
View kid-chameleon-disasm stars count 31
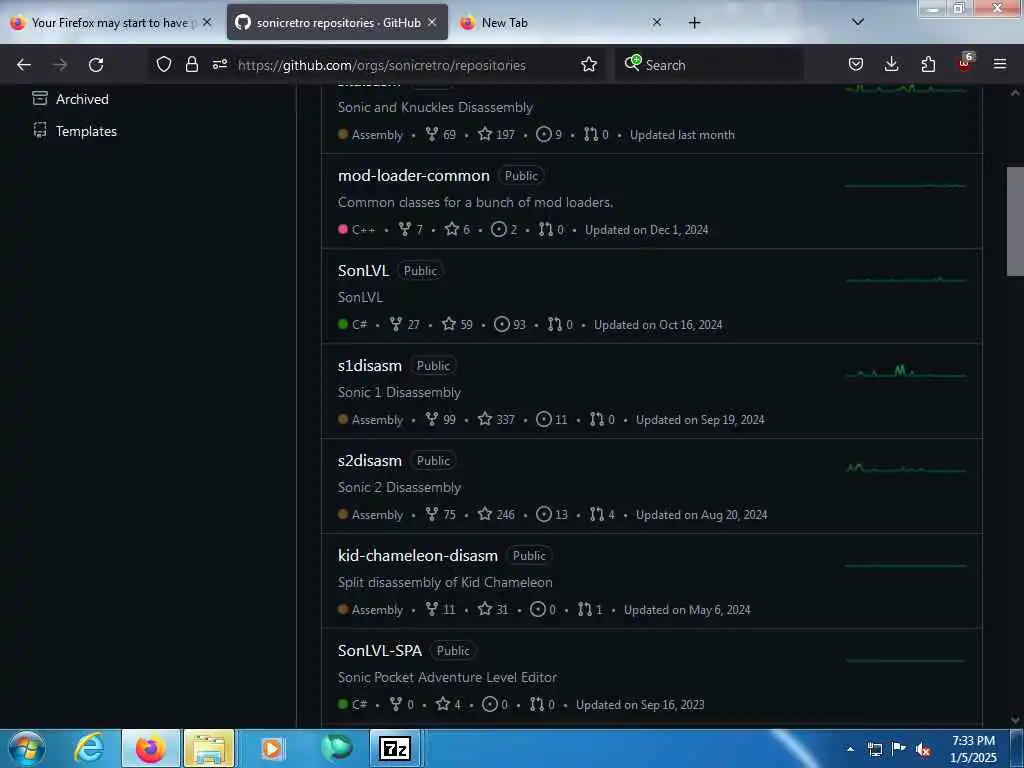[x=493, y=609]
